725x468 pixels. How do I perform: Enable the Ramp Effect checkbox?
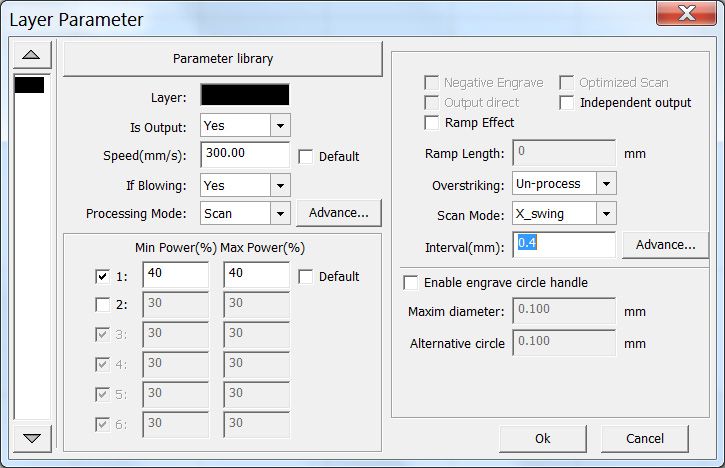(431, 123)
